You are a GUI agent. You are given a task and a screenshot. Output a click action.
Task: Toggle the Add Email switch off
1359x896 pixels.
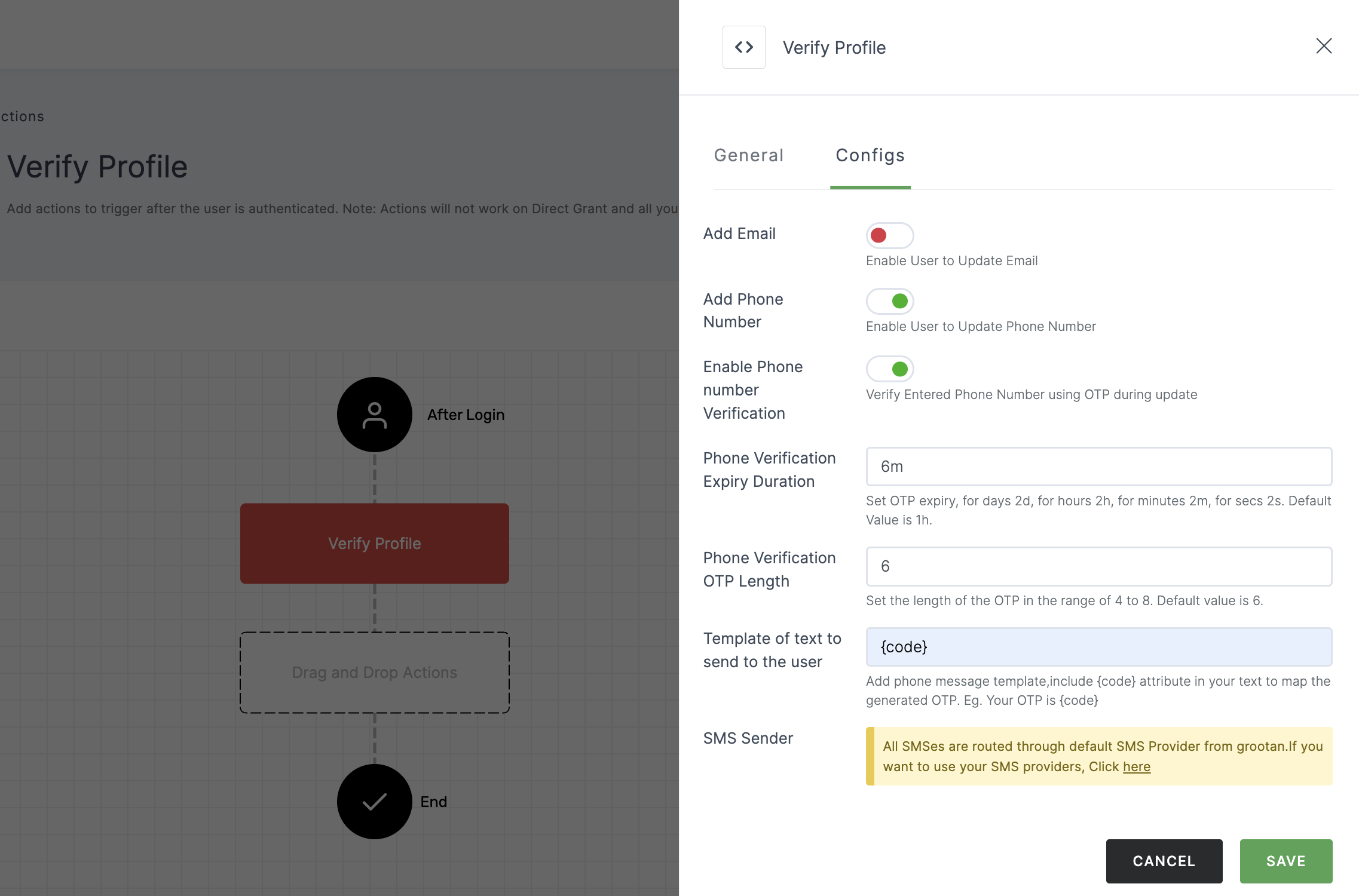(889, 235)
